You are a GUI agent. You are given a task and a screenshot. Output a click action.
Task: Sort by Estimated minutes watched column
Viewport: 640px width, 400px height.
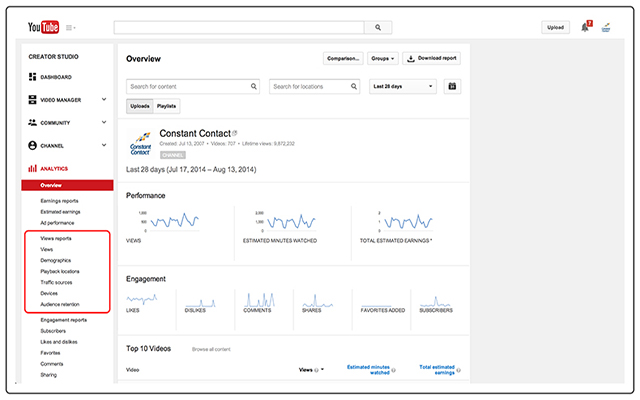click(x=369, y=371)
